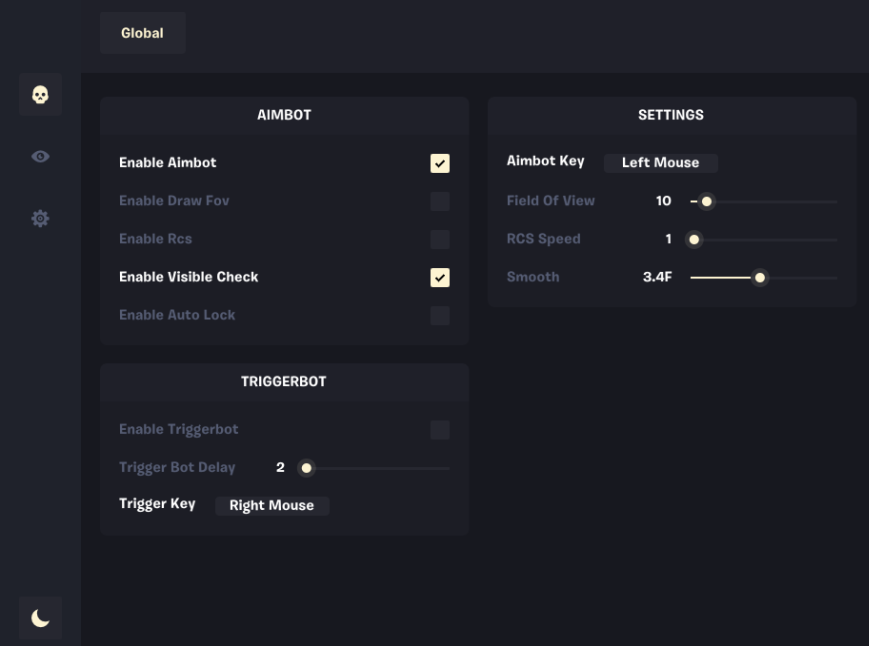Screen dimensions: 869x646
Task: Open the Trigger Key Right Mouse selector
Action: pyautogui.click(x=272, y=506)
